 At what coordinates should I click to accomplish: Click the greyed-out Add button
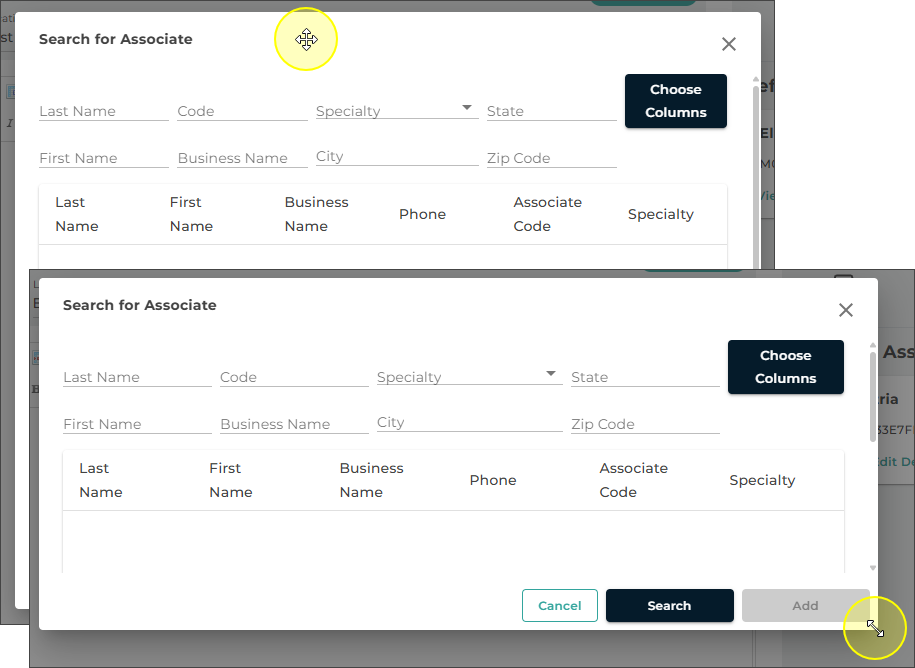tap(805, 606)
